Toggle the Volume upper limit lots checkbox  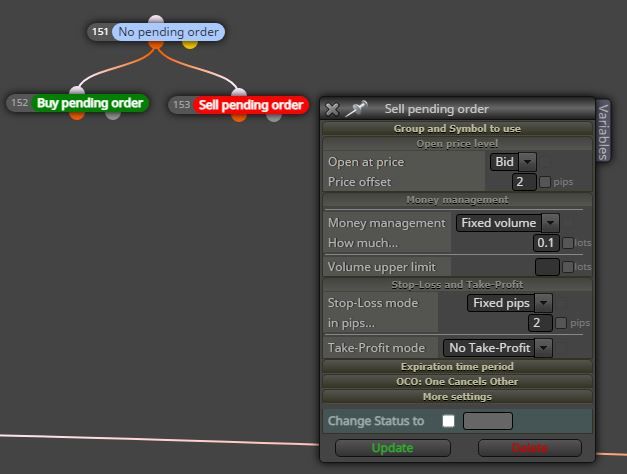point(568,267)
